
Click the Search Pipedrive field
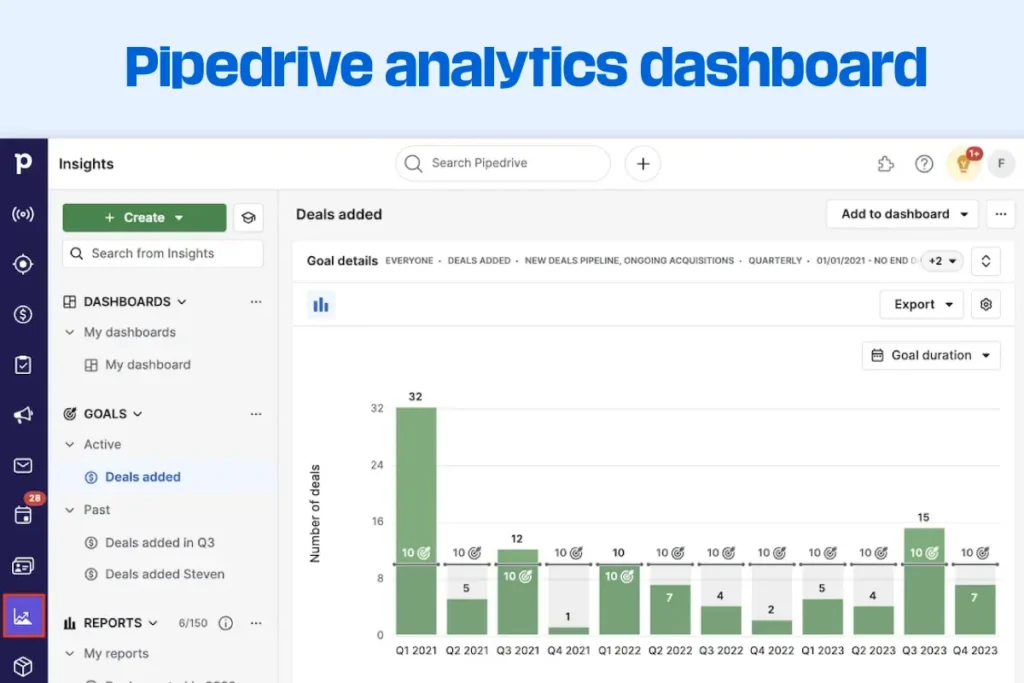(503, 163)
